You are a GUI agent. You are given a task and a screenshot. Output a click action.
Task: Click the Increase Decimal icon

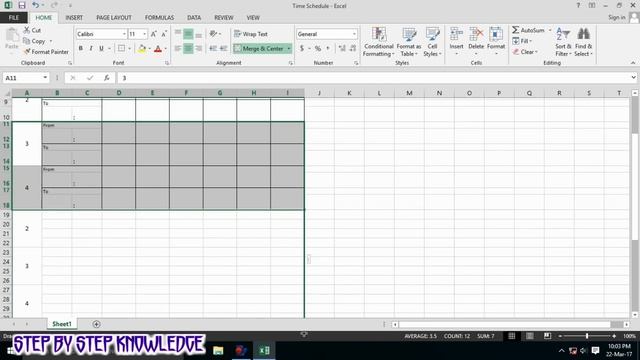(342, 49)
